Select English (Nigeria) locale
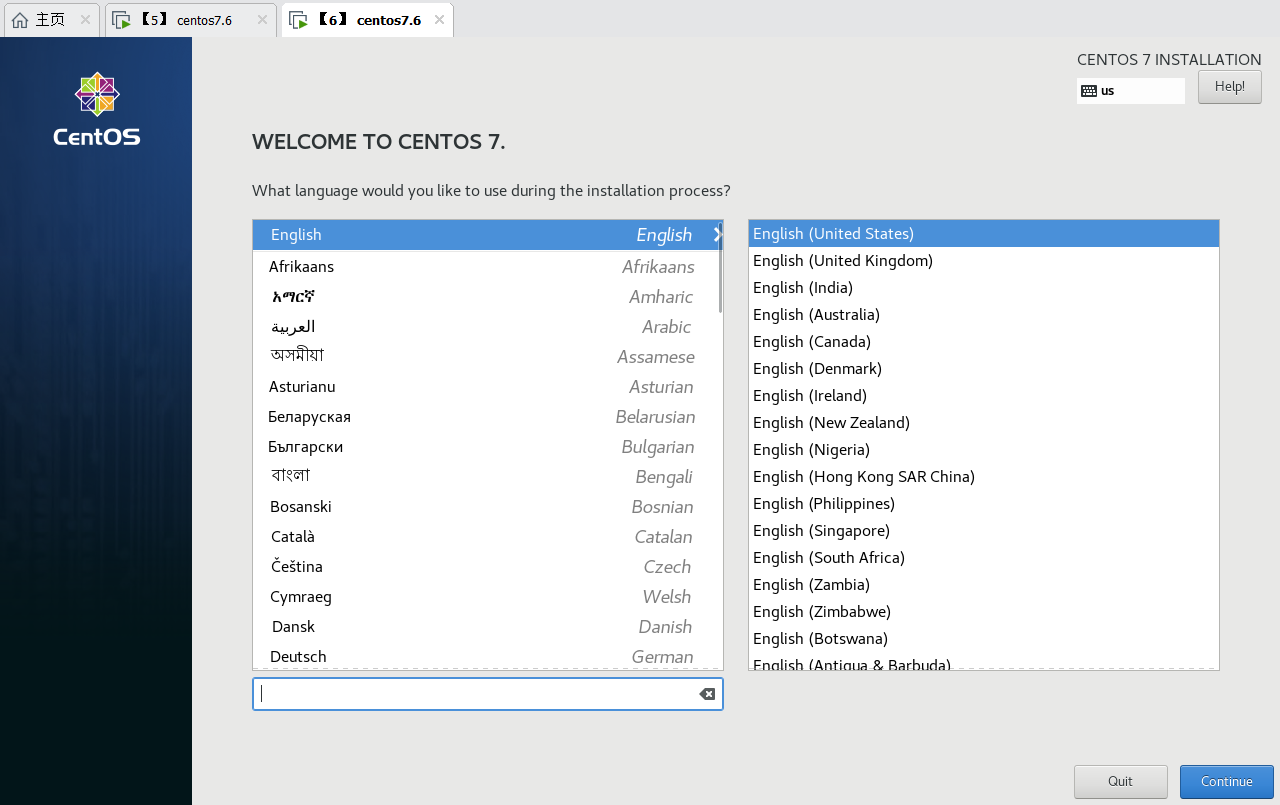 pyautogui.click(x=984, y=450)
